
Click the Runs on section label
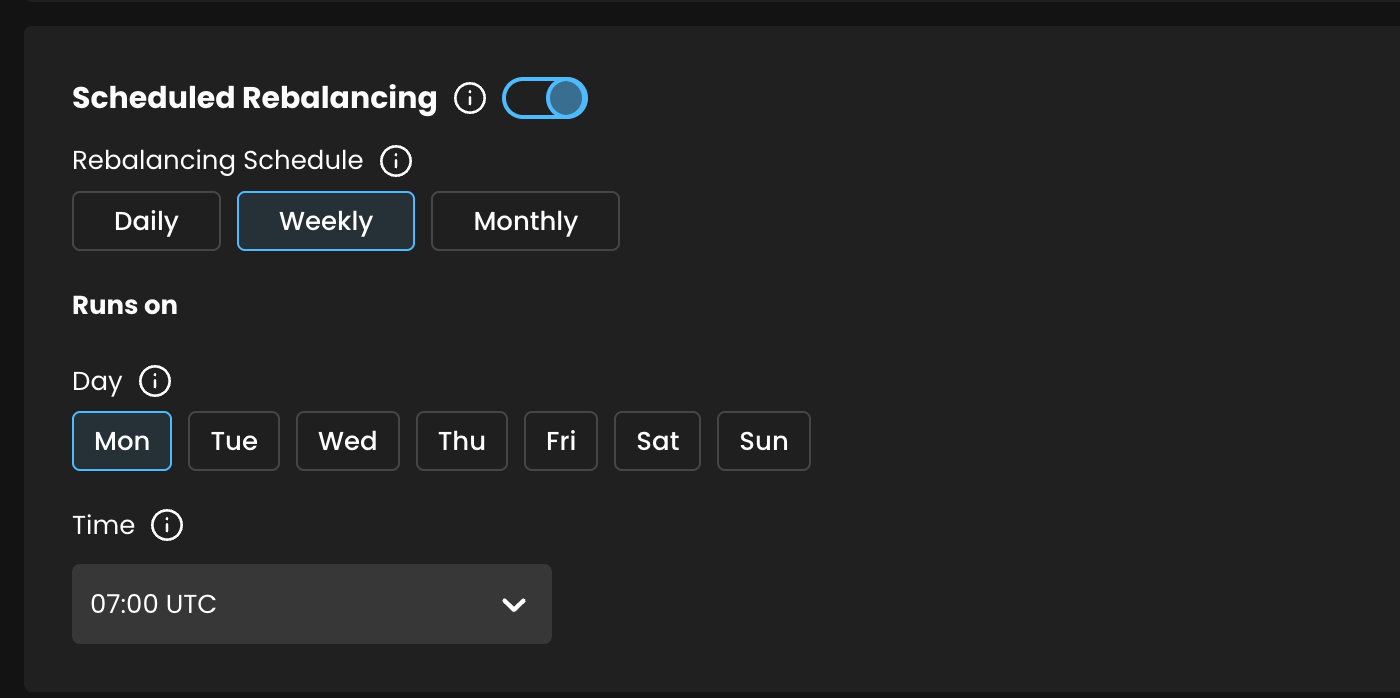pyautogui.click(x=125, y=305)
